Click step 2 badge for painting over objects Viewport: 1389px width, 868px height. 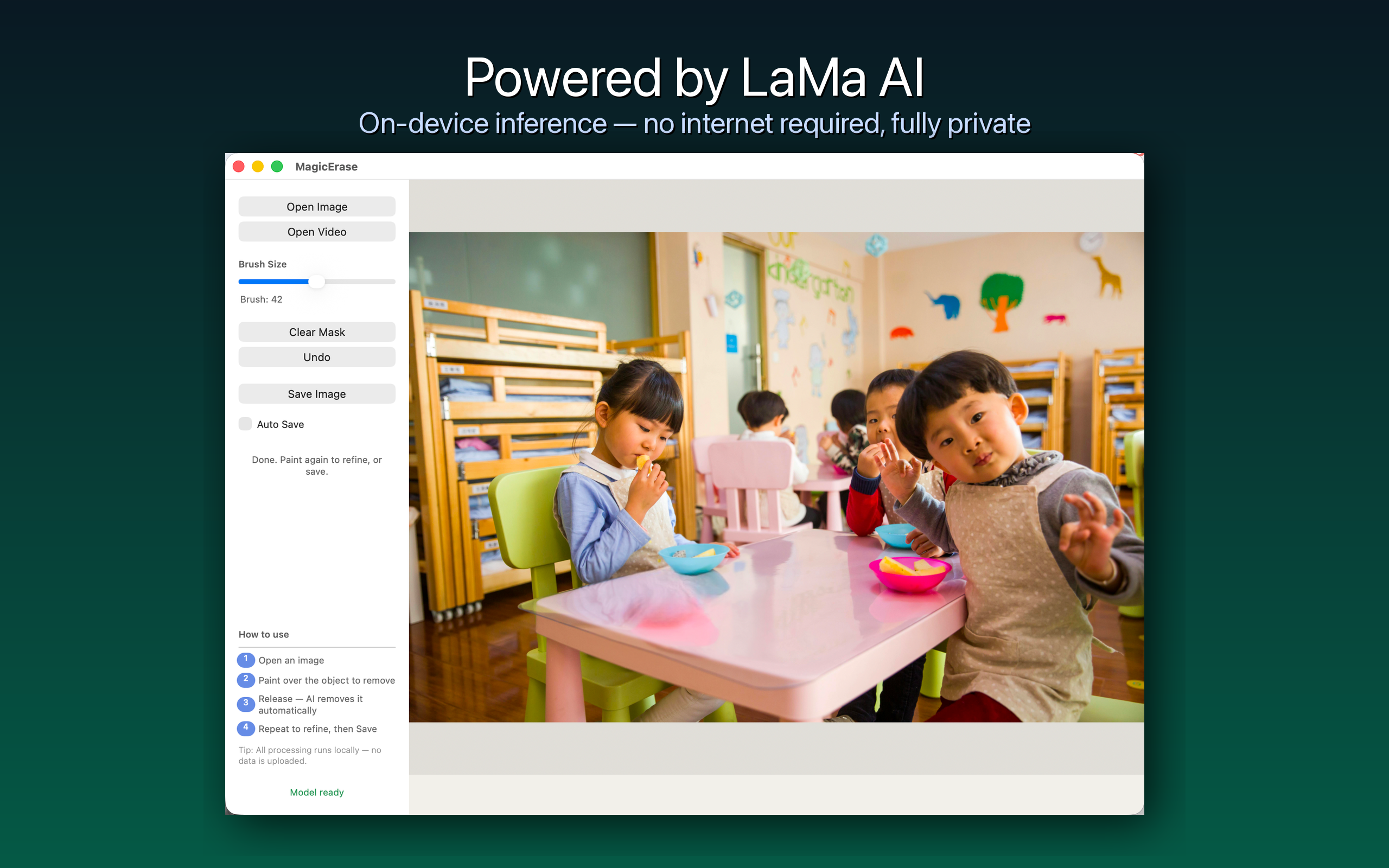pos(246,680)
